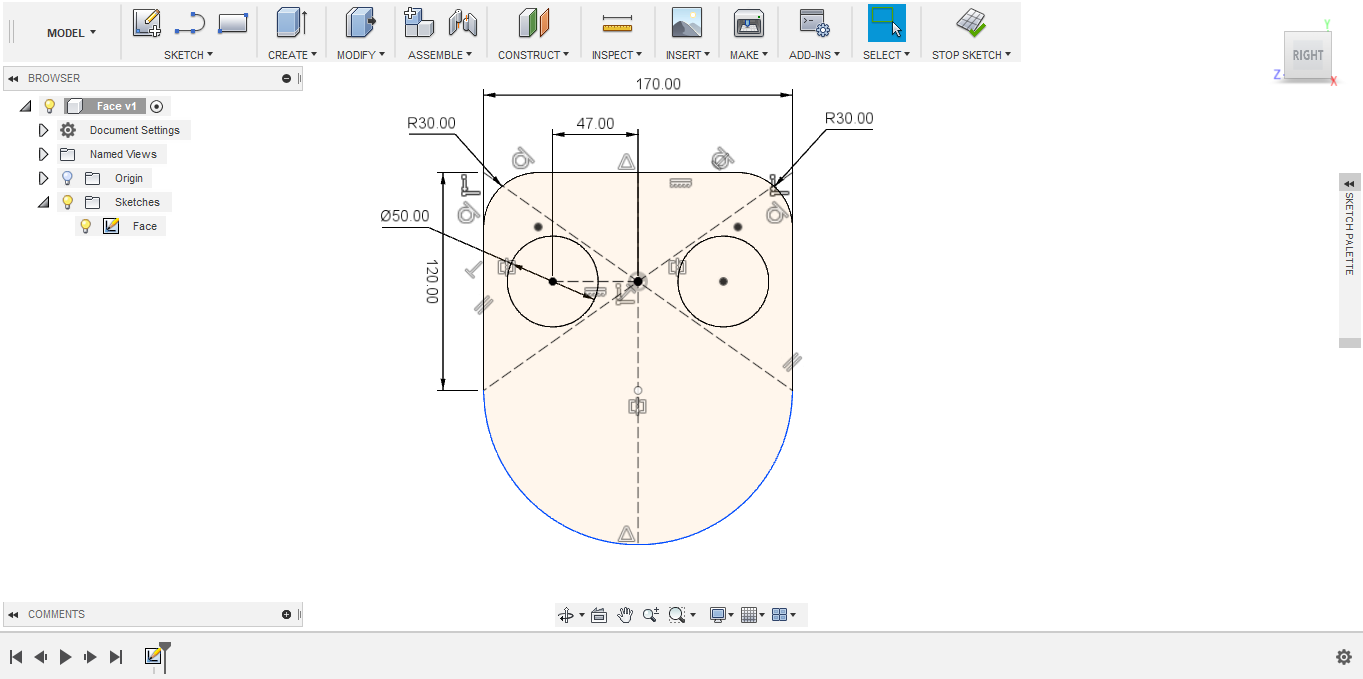Select the sketch feature in timeline
The image size is (1363, 679).
point(153,656)
